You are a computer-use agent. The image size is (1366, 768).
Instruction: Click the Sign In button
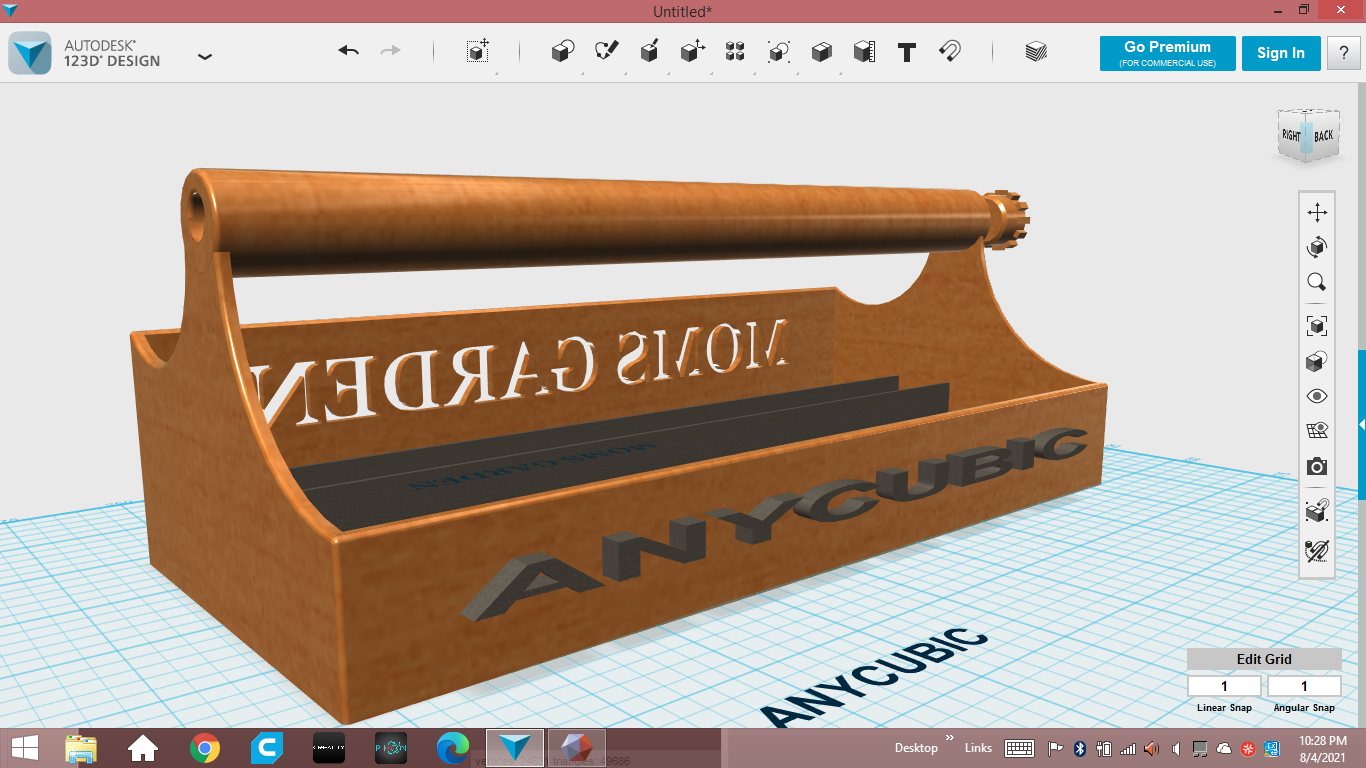click(1281, 53)
